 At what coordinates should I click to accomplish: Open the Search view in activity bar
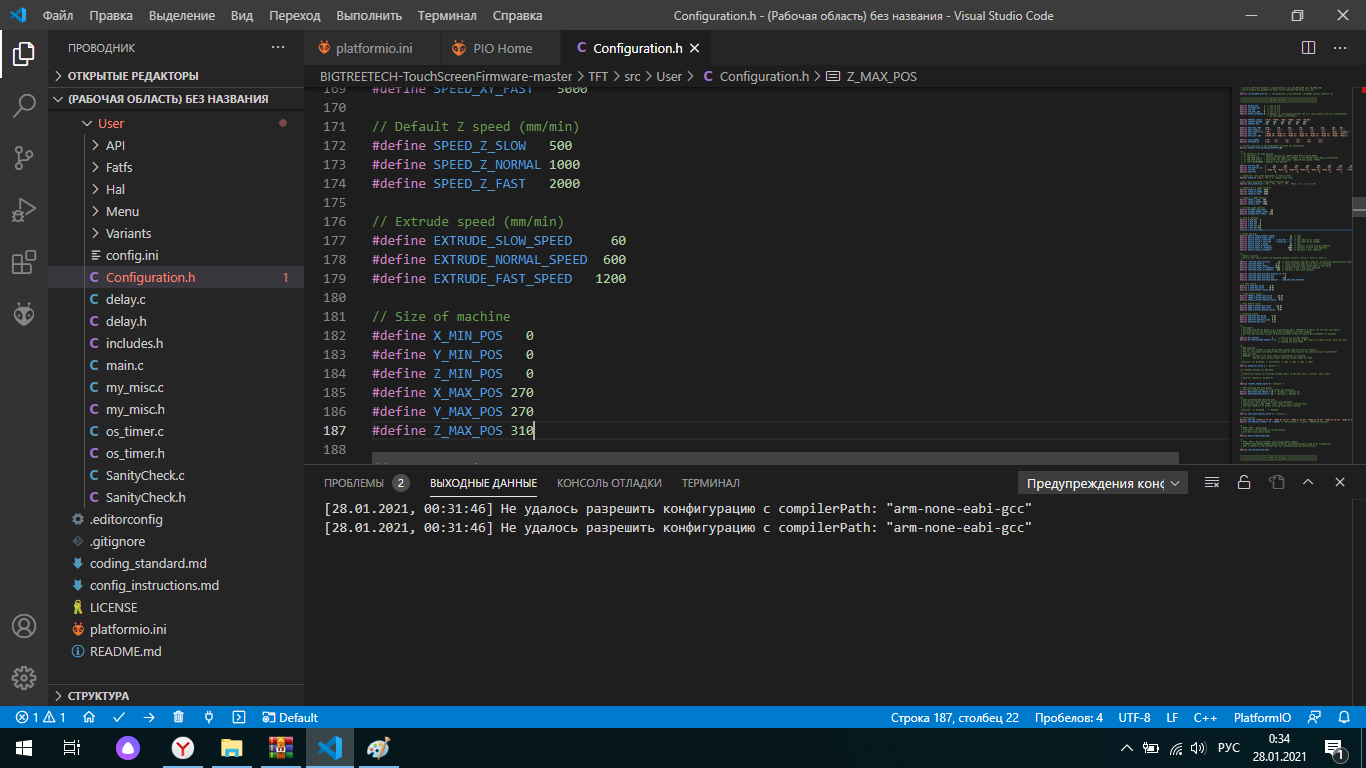point(24,106)
